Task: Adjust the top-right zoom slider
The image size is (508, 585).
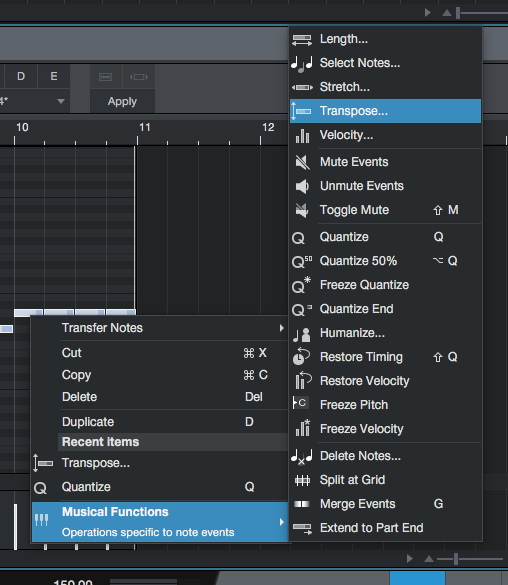Action: click(x=458, y=13)
